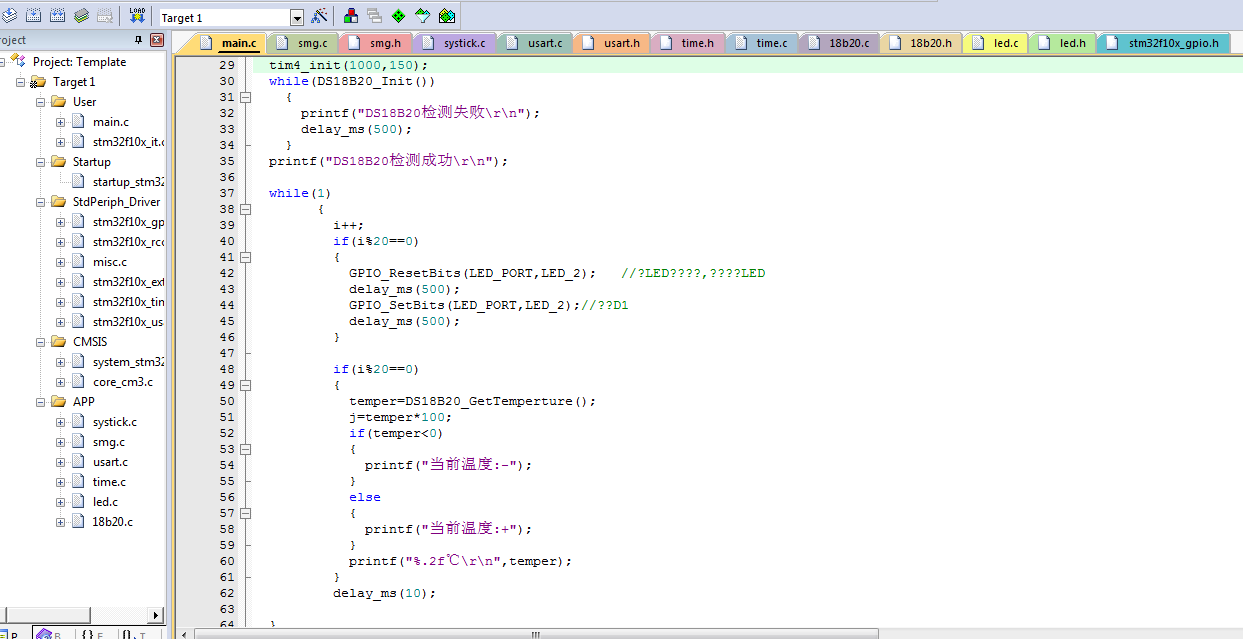Click the editor horizontal scrollbar thumb
This screenshot has width=1243, height=639.
pyautogui.click(x=537, y=634)
